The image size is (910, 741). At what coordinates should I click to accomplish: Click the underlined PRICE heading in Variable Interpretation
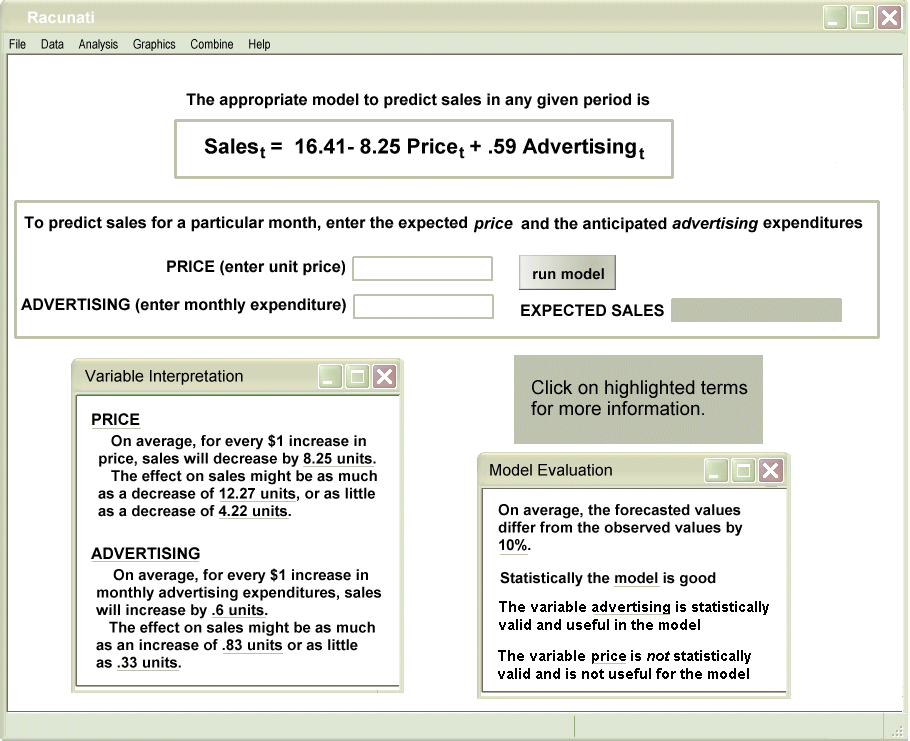pos(115,420)
